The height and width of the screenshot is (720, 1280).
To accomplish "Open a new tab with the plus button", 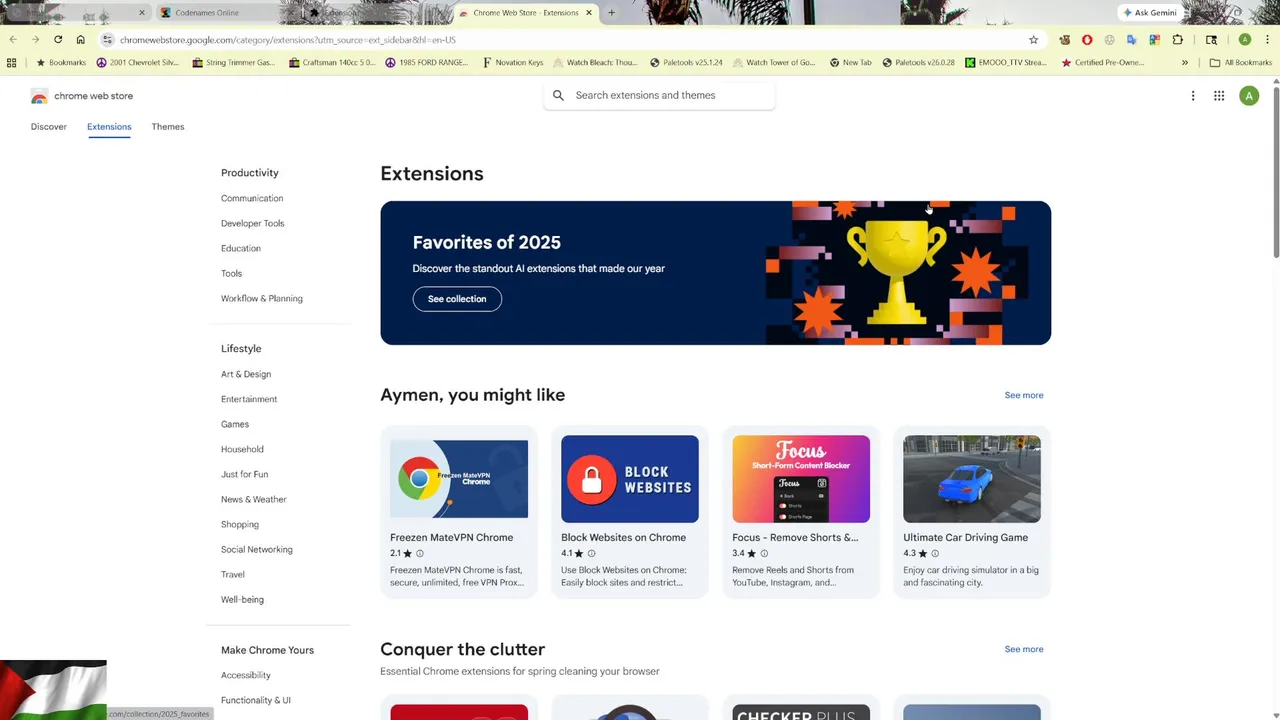I will 611,13.
